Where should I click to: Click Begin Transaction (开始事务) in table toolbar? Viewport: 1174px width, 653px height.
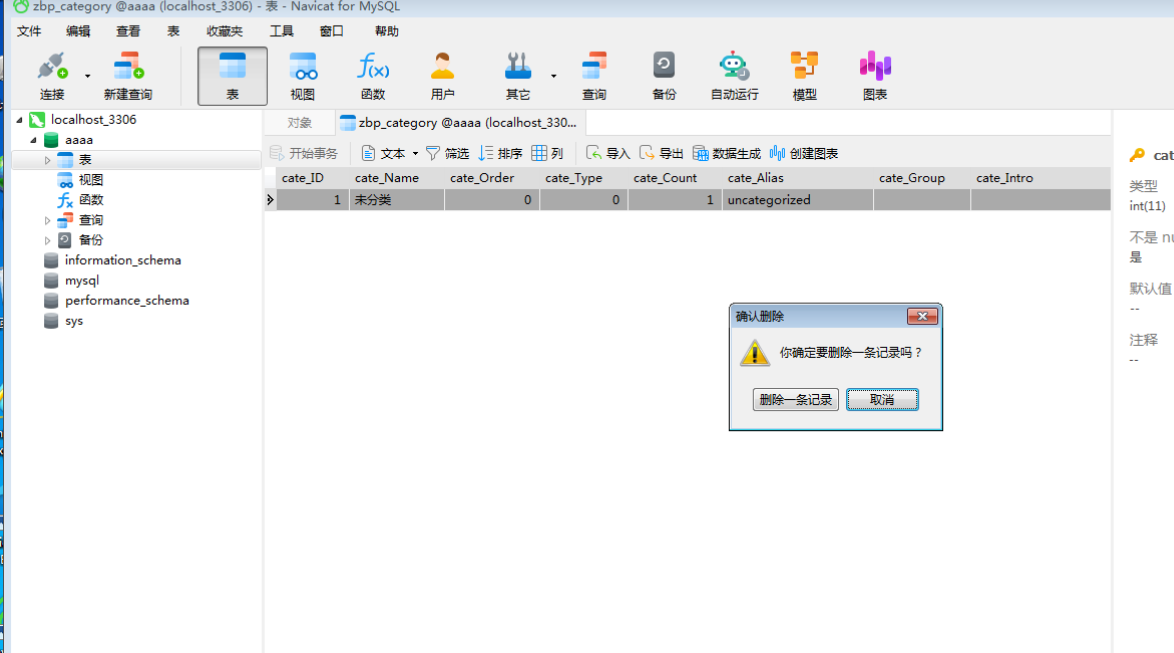pyautogui.click(x=304, y=154)
